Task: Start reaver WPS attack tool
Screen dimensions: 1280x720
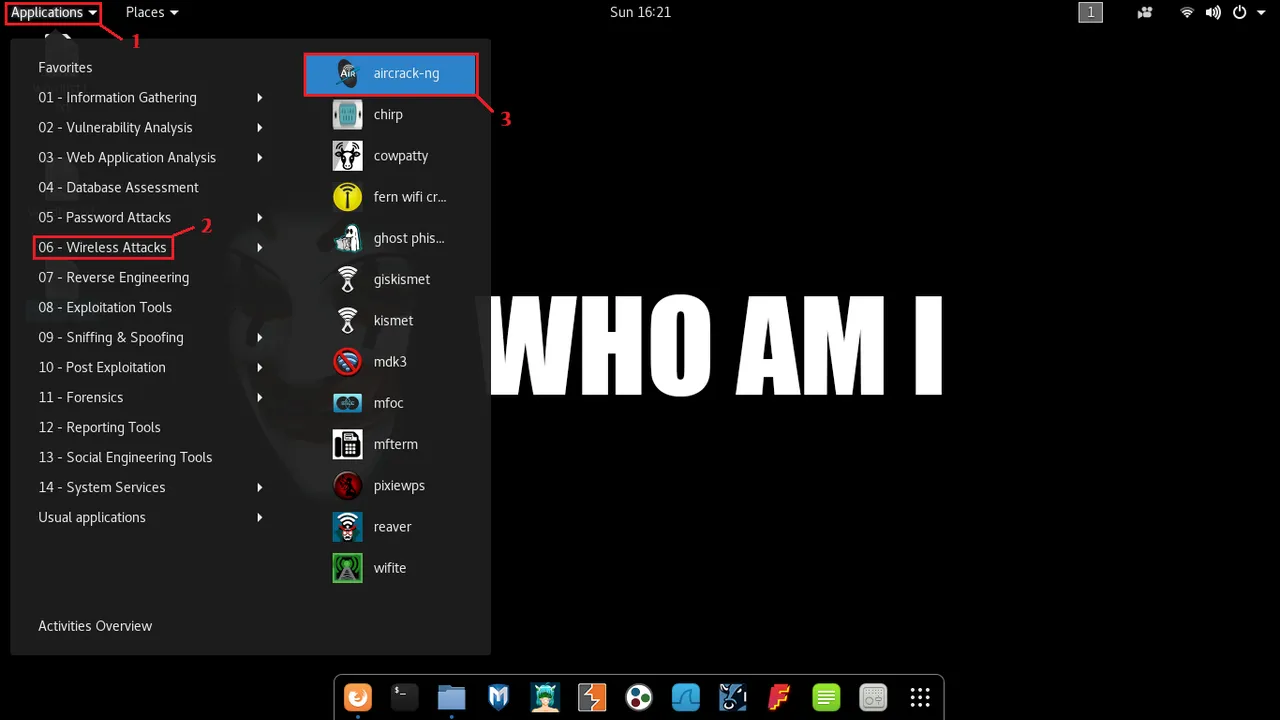Action: 391,527
